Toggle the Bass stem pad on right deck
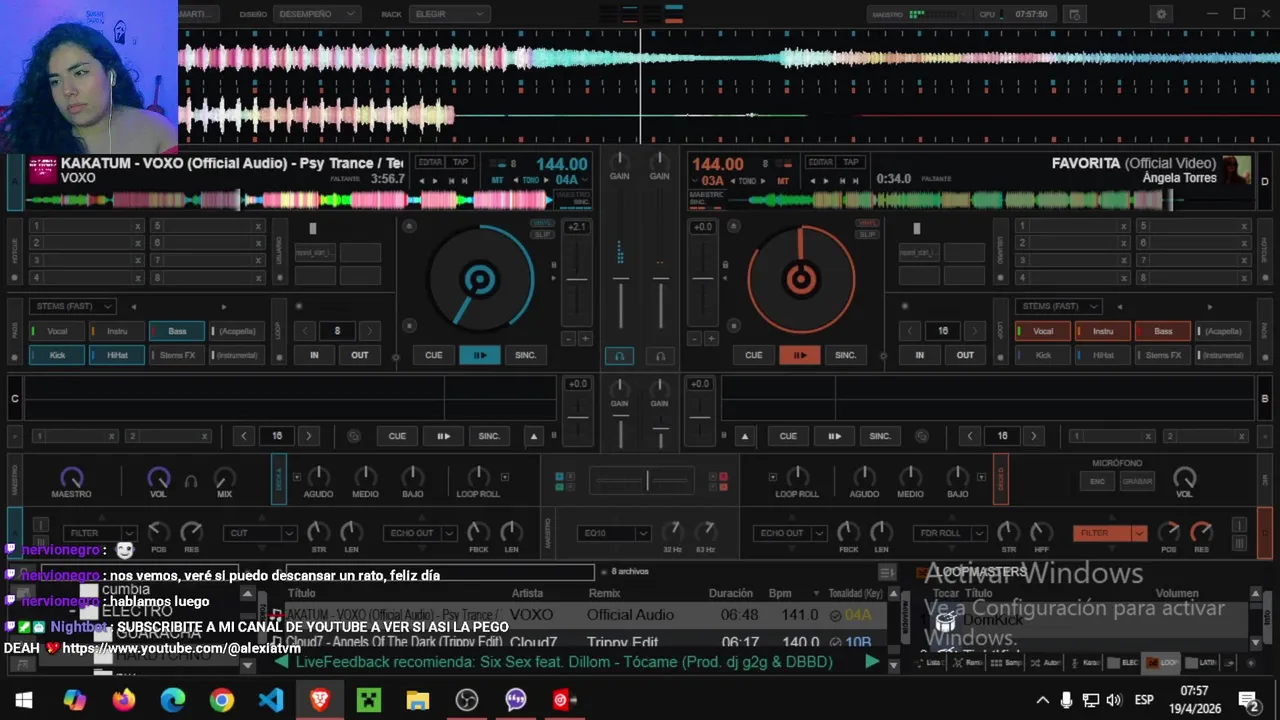 (1163, 331)
